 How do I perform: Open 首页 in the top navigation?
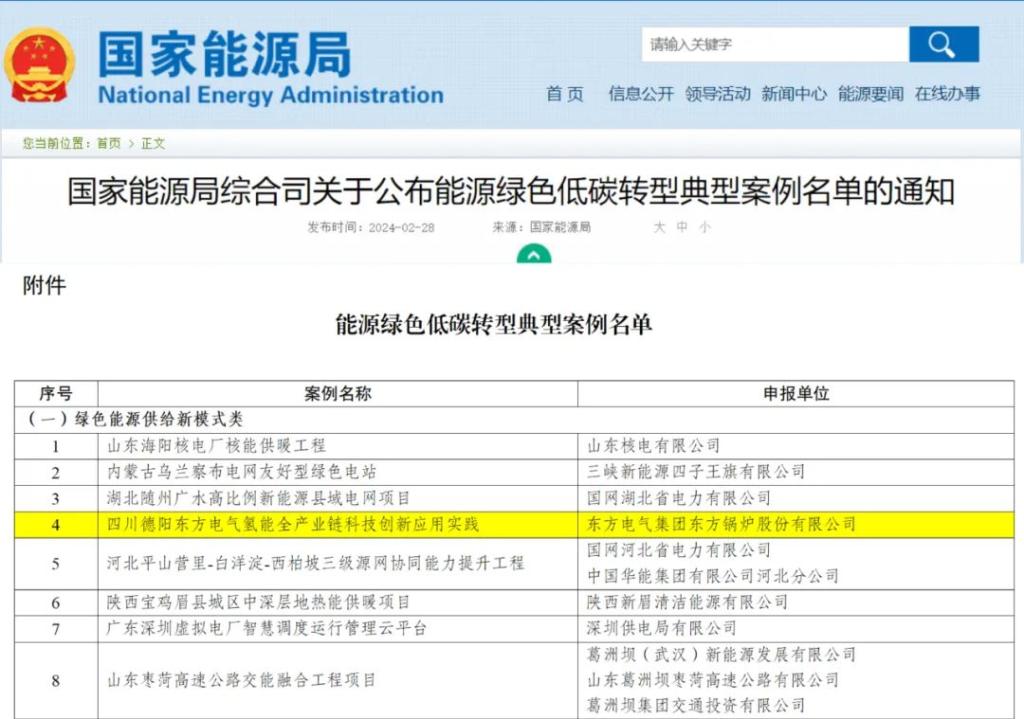(x=564, y=94)
